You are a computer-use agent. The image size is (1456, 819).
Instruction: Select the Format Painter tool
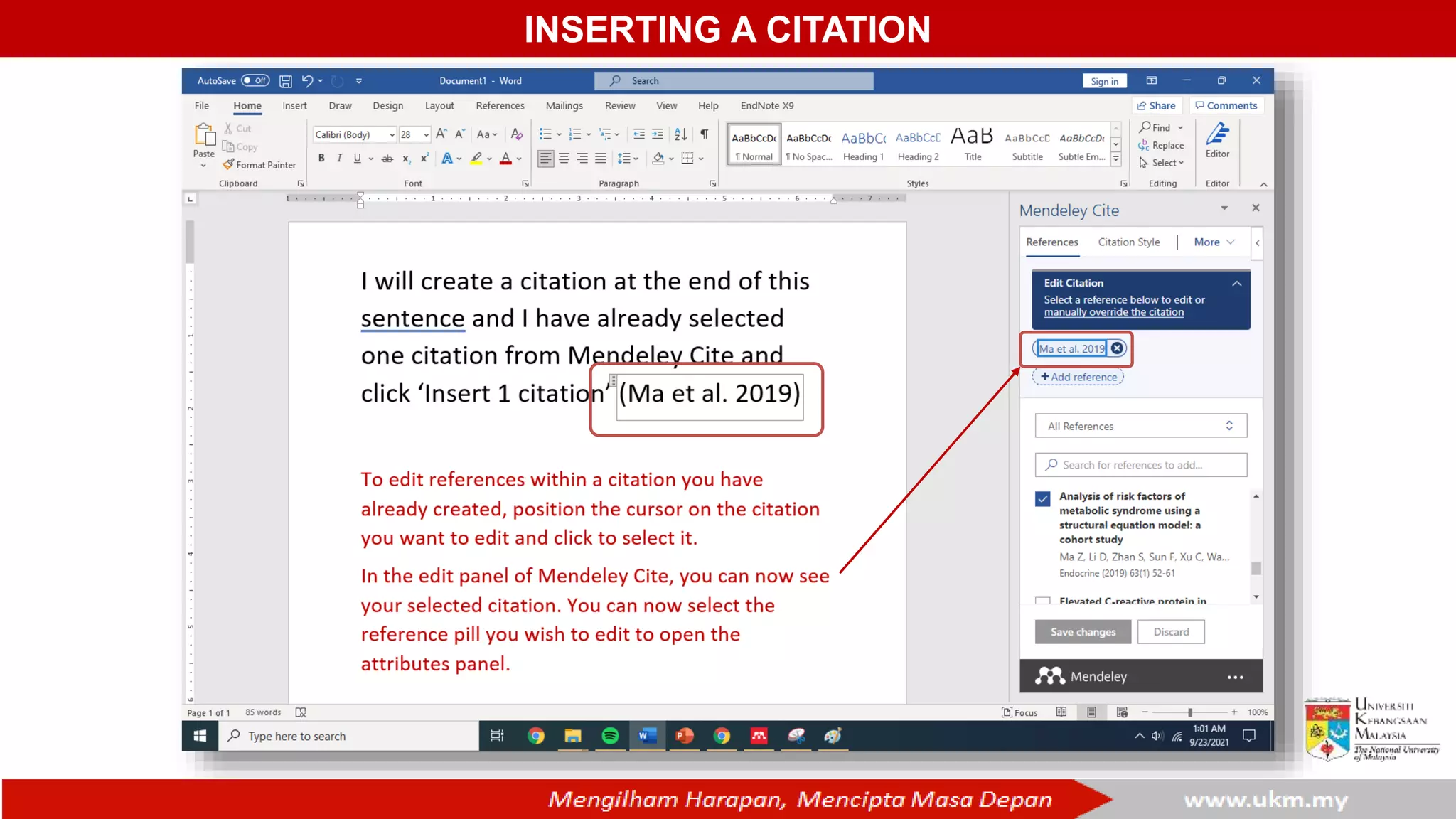259,164
